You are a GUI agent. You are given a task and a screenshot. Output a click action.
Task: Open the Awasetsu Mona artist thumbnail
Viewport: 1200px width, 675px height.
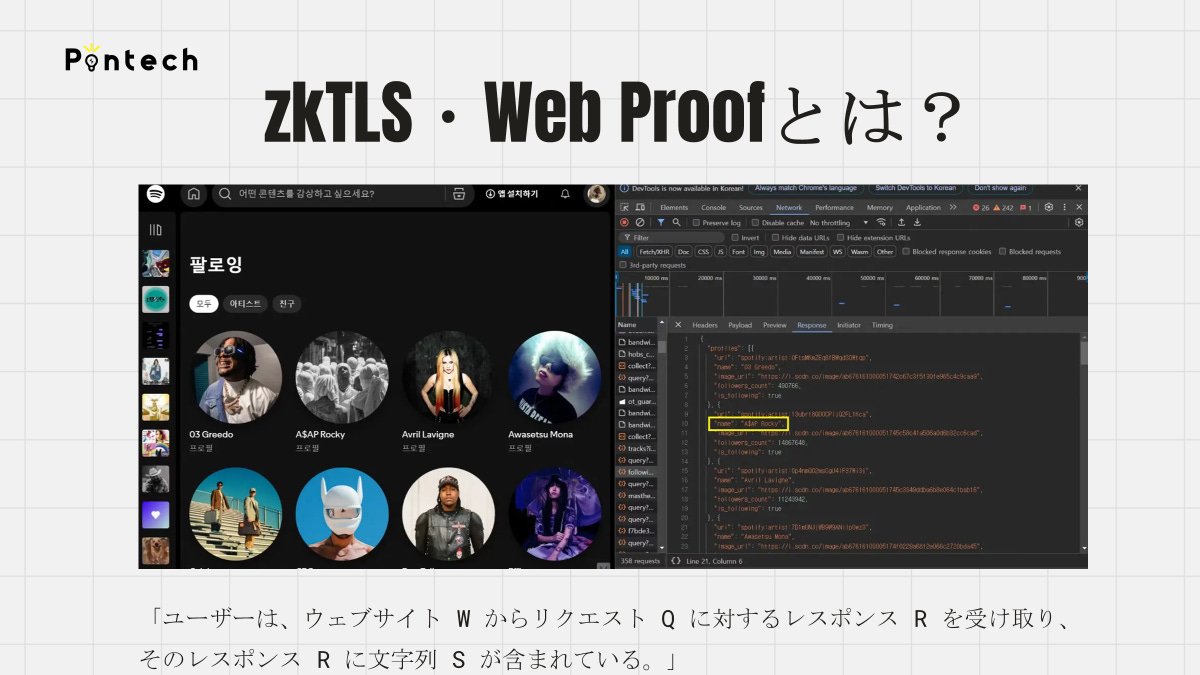tap(555, 377)
